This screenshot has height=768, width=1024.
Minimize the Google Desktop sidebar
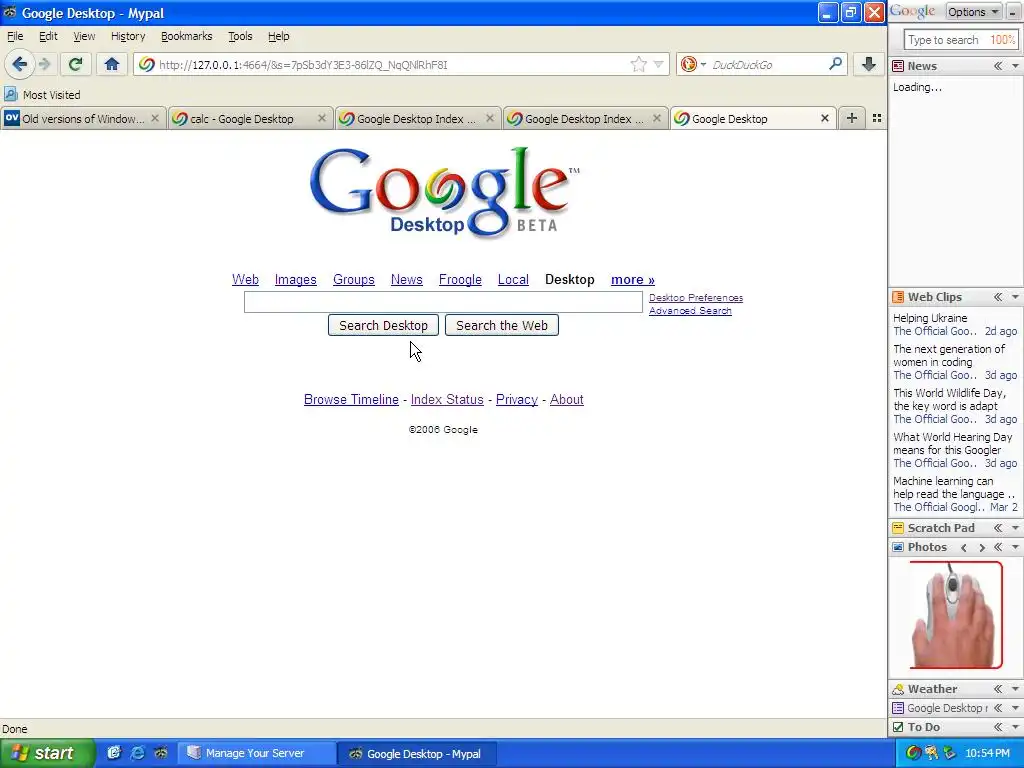pyautogui.click(x=1012, y=12)
